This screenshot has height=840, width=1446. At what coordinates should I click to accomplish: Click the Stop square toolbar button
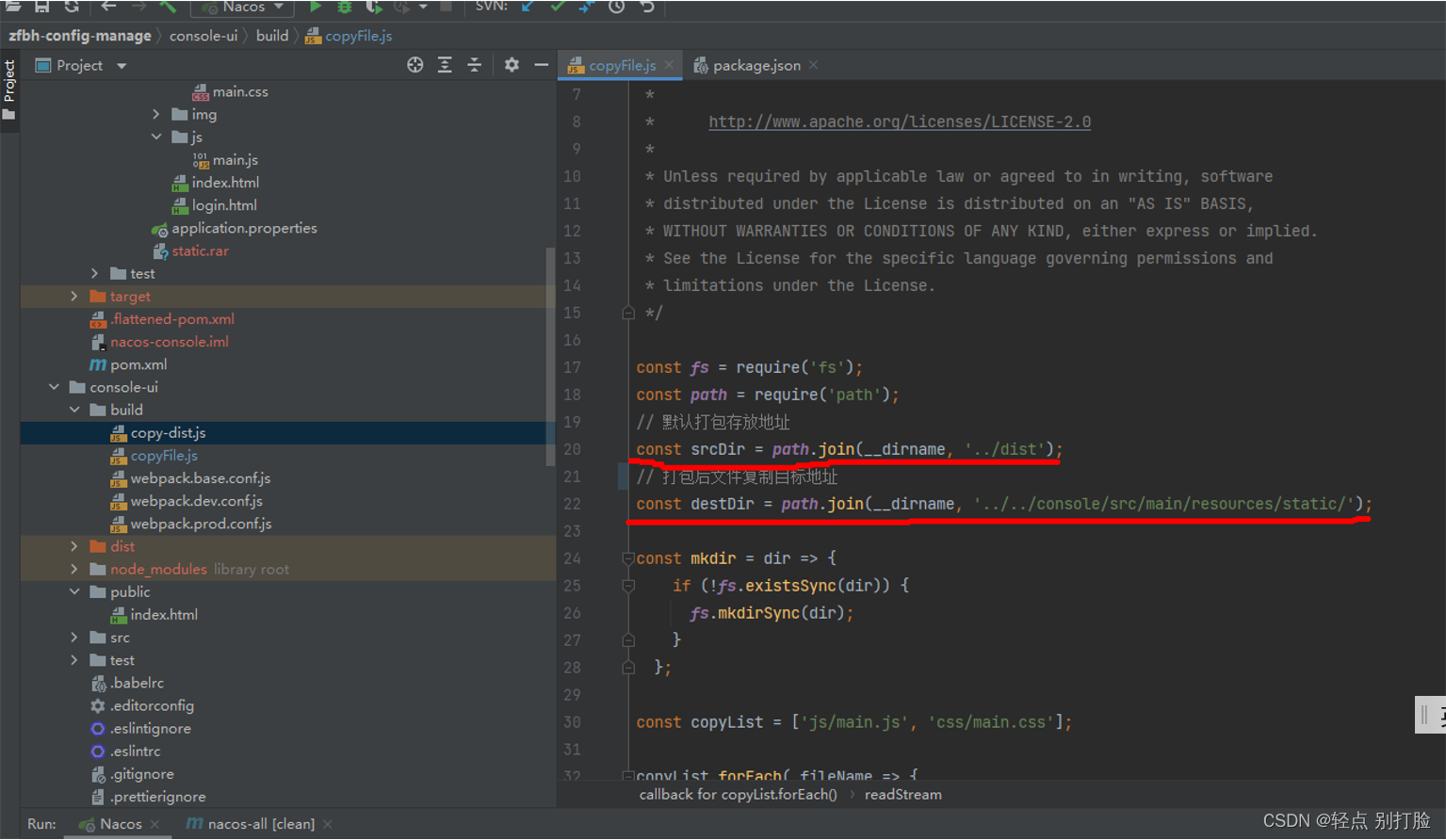(447, 6)
